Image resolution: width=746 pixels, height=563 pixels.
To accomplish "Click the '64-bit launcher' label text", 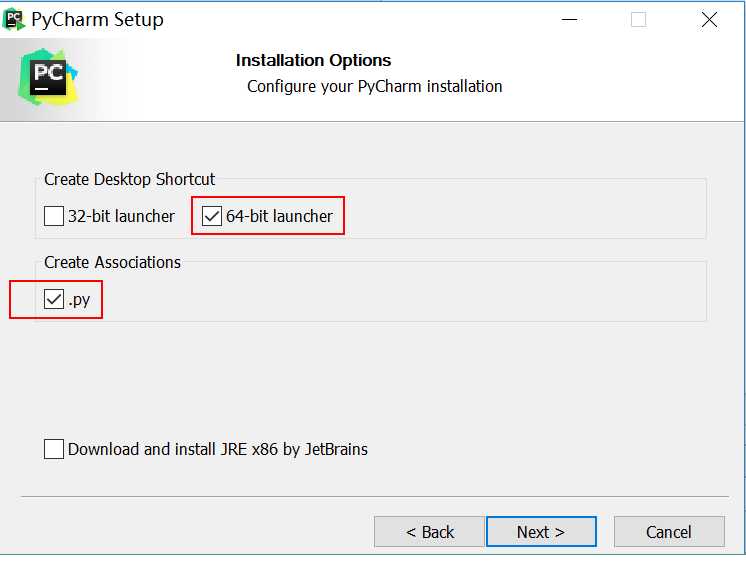I will coord(279,217).
